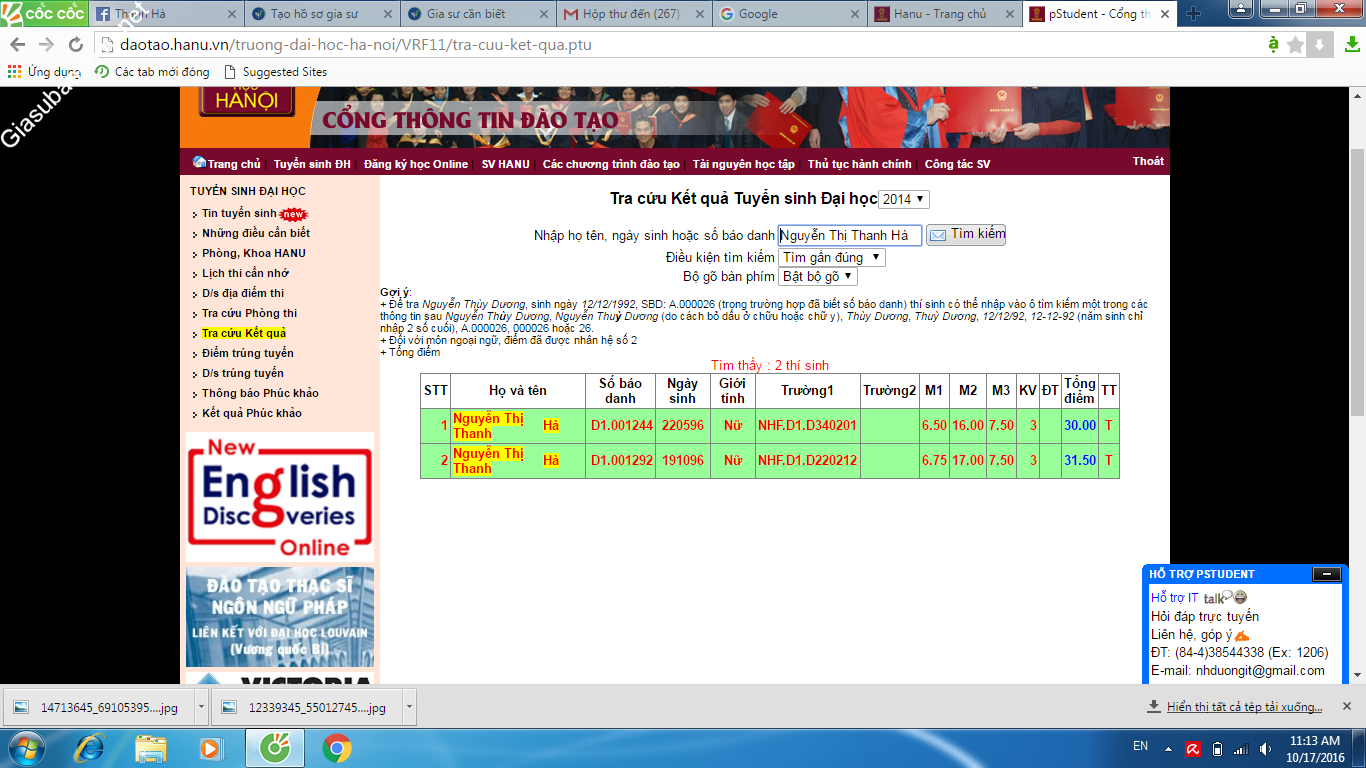Open Google Chrome from the taskbar
The width and height of the screenshot is (1366, 768).
pyautogui.click(x=337, y=747)
